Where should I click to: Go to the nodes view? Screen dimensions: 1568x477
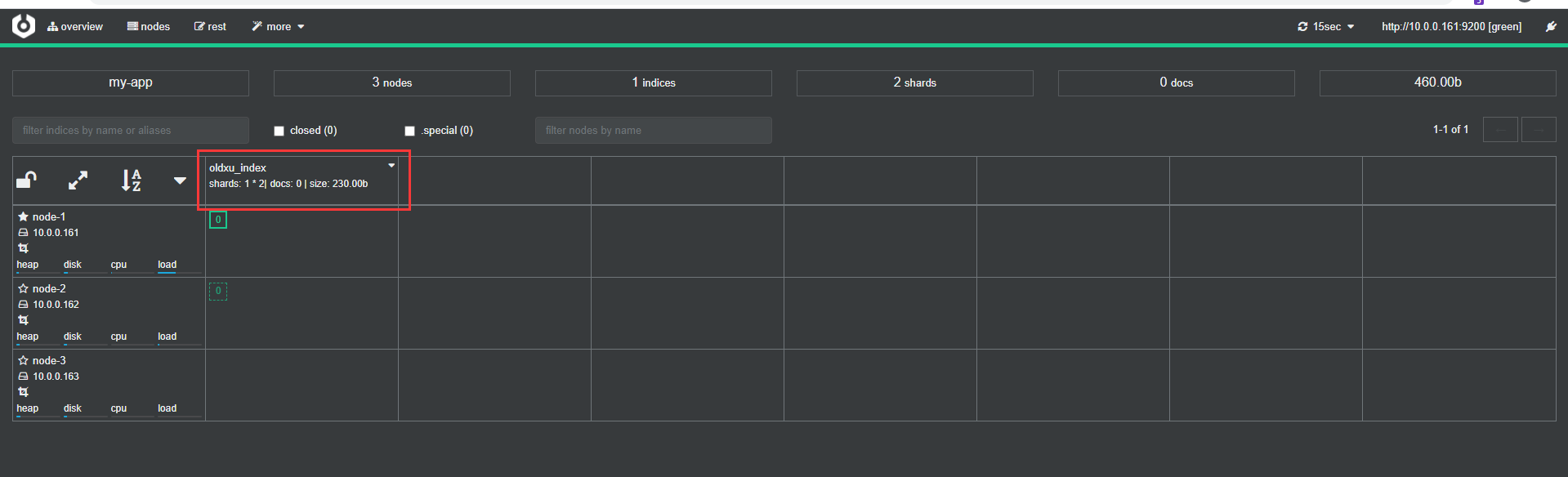point(149,26)
